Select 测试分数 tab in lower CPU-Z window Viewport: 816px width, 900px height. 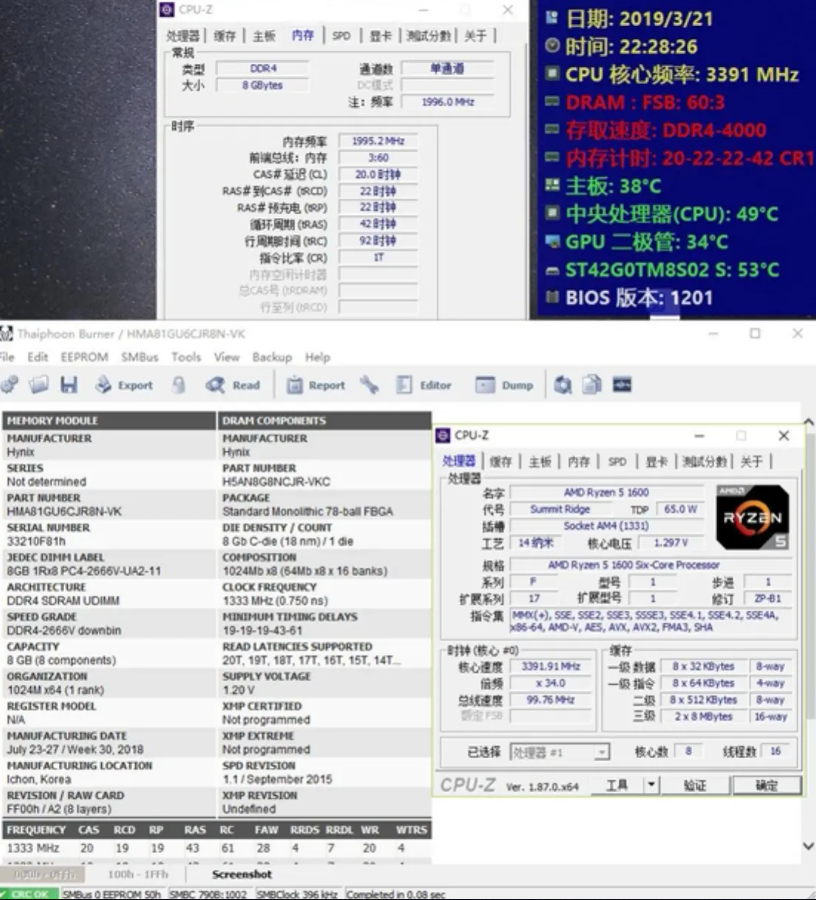point(704,461)
